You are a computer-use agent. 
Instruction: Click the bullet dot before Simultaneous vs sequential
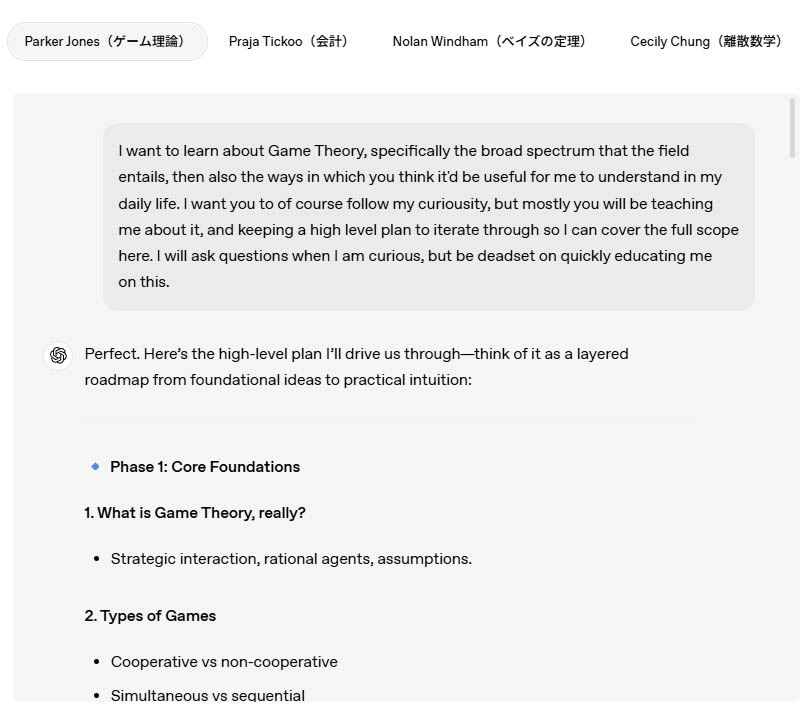point(97,695)
